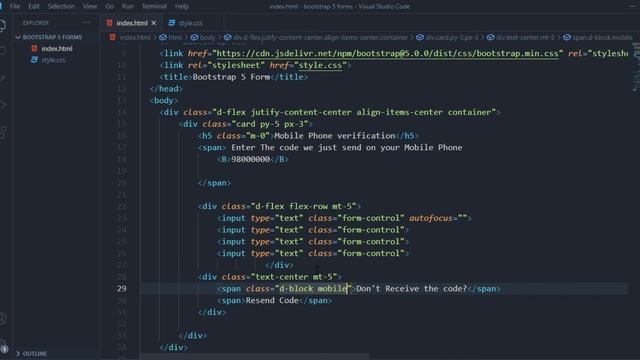Select index.html in the Explorer tree
Screen dimensions: 640x360
[x=57, y=48]
